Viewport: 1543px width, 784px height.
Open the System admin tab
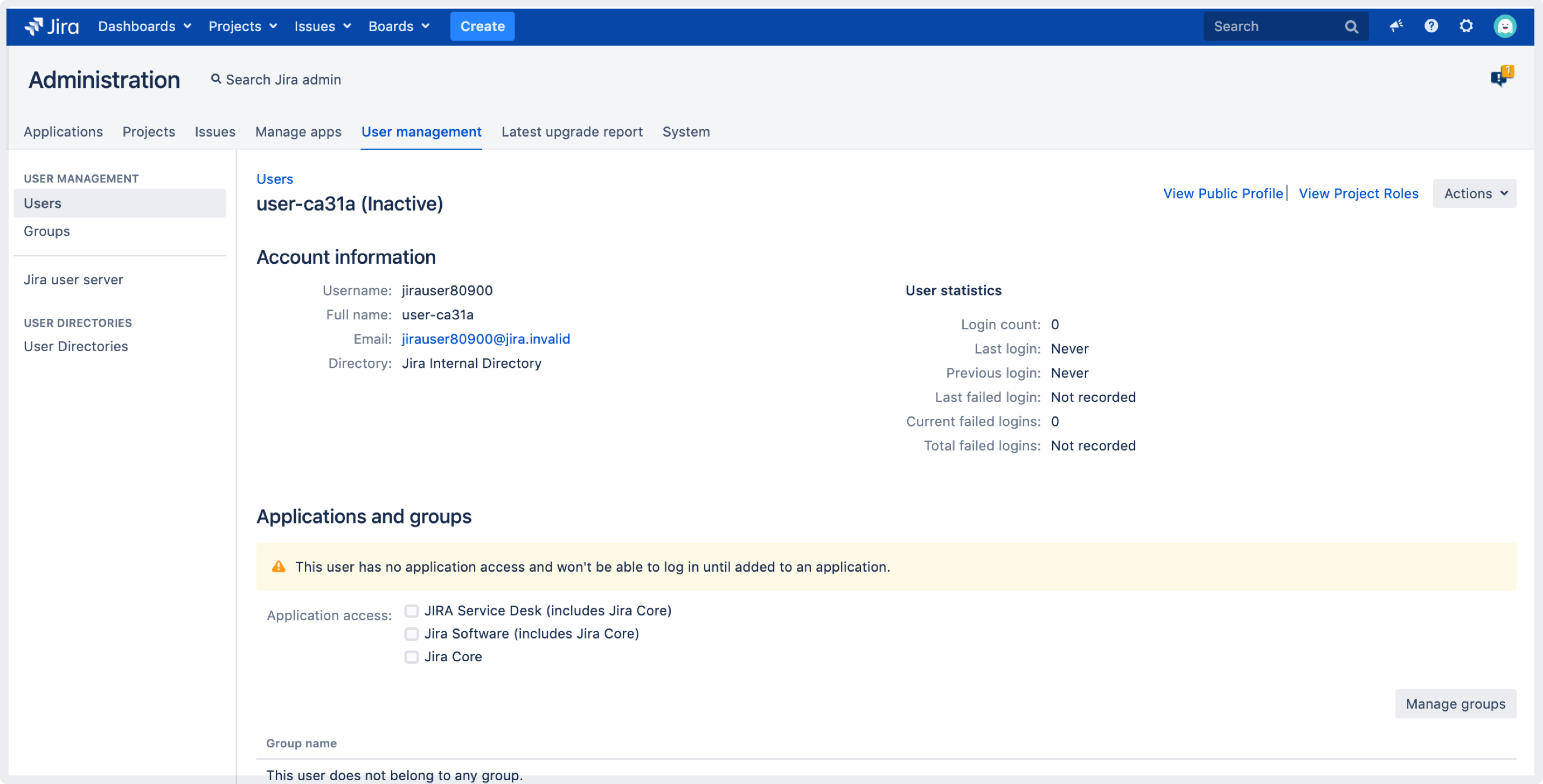686,132
